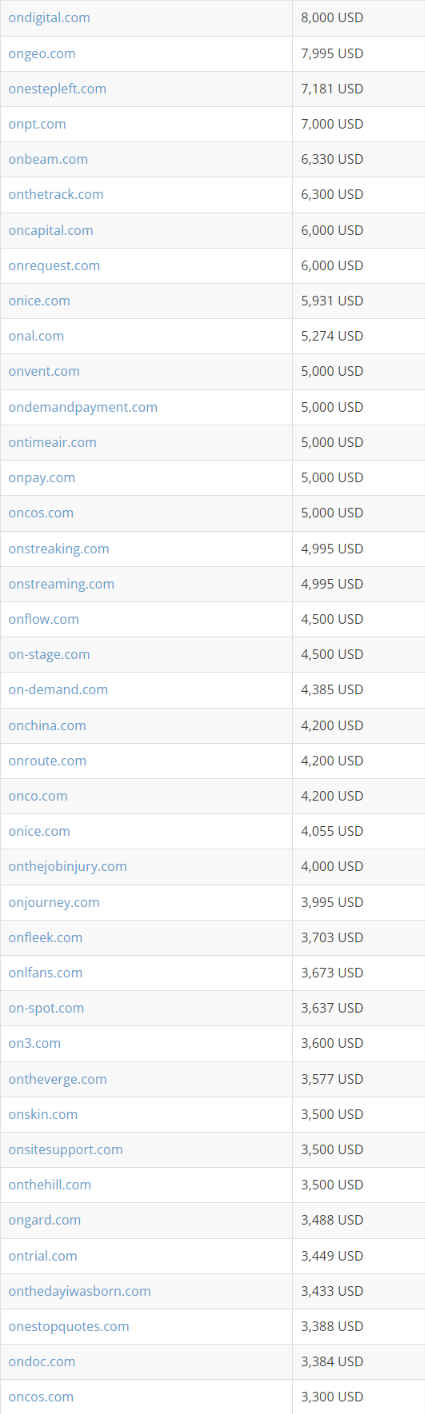Select onthejobinjury.com link
The image size is (425, 1414).
tap(68, 866)
